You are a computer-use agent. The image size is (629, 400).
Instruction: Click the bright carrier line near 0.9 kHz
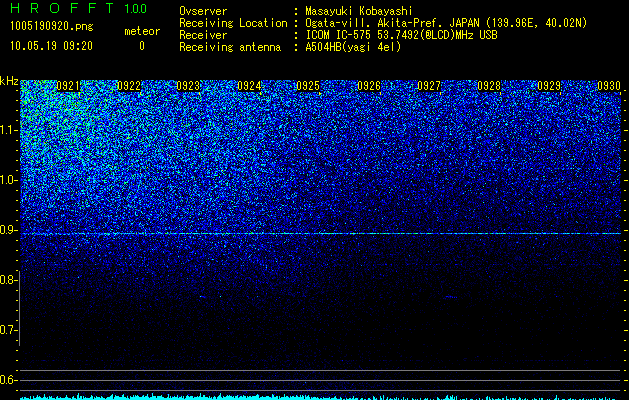point(320,233)
